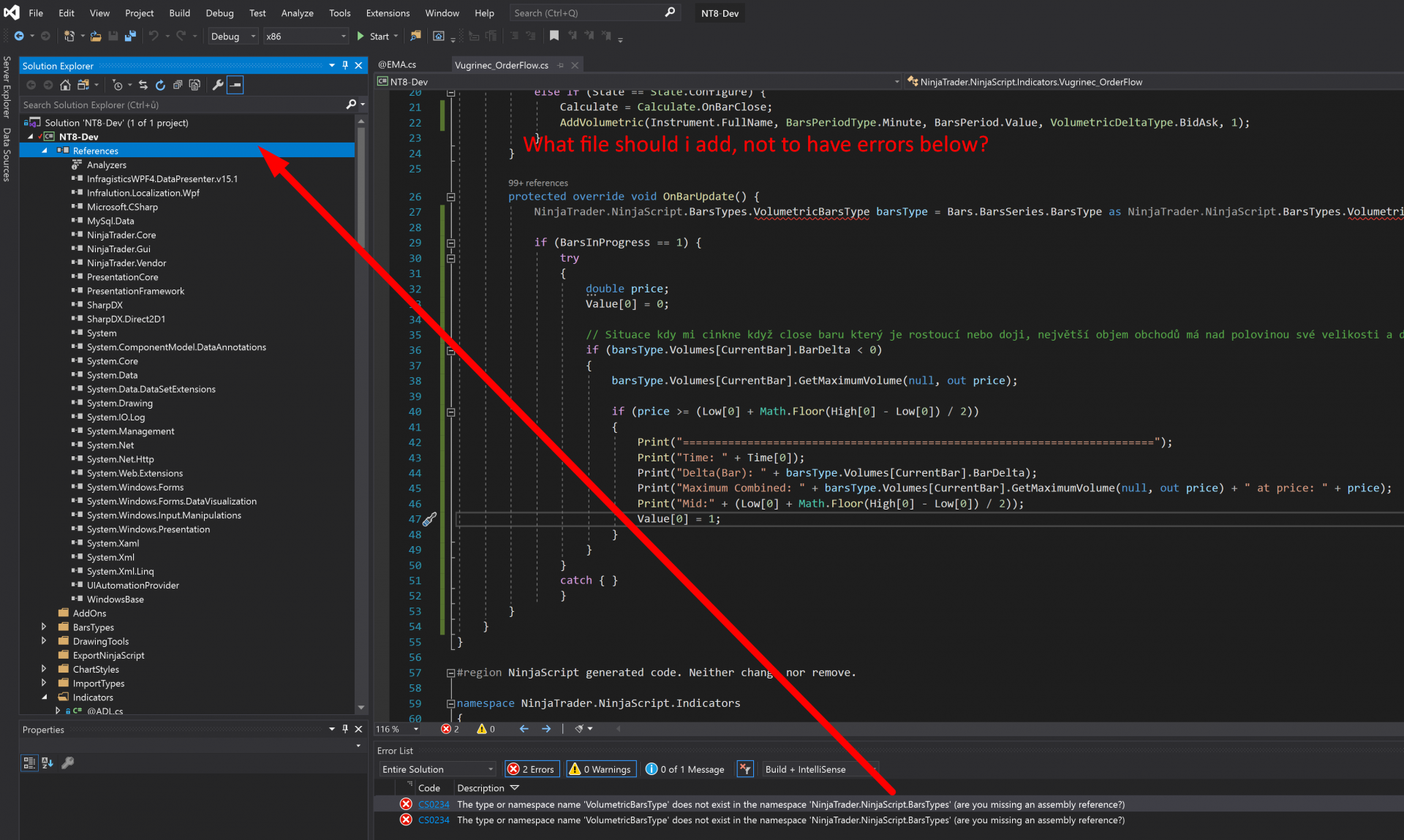The image size is (1404, 840).
Task: Click the Open File folder icon
Action: (96, 36)
